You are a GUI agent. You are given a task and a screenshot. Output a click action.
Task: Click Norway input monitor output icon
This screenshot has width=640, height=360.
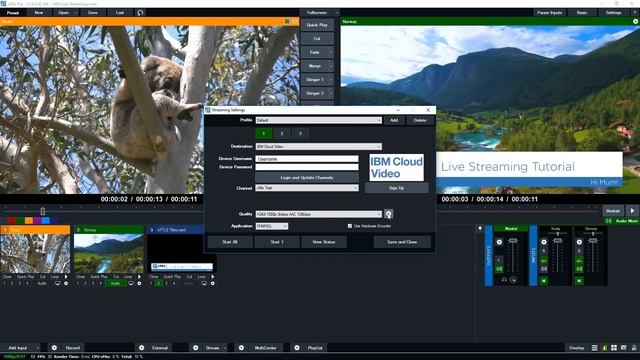coord(131,283)
